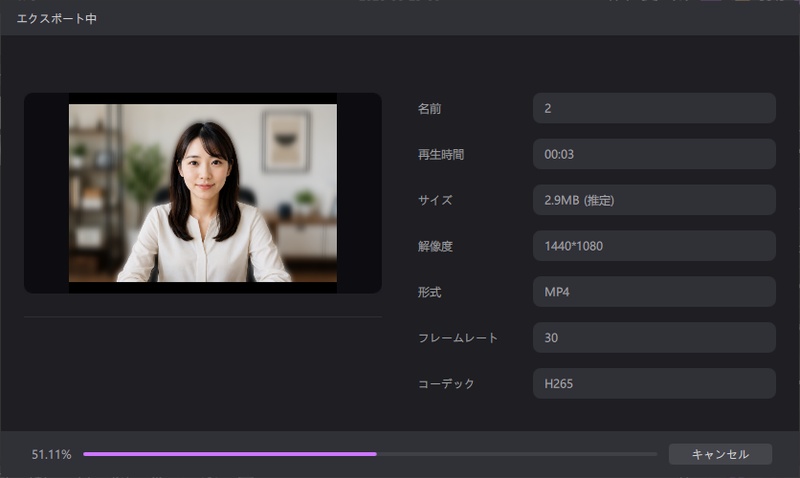Click the 形式 label
Viewport: 800px width, 478px height.
pyautogui.click(x=430, y=292)
